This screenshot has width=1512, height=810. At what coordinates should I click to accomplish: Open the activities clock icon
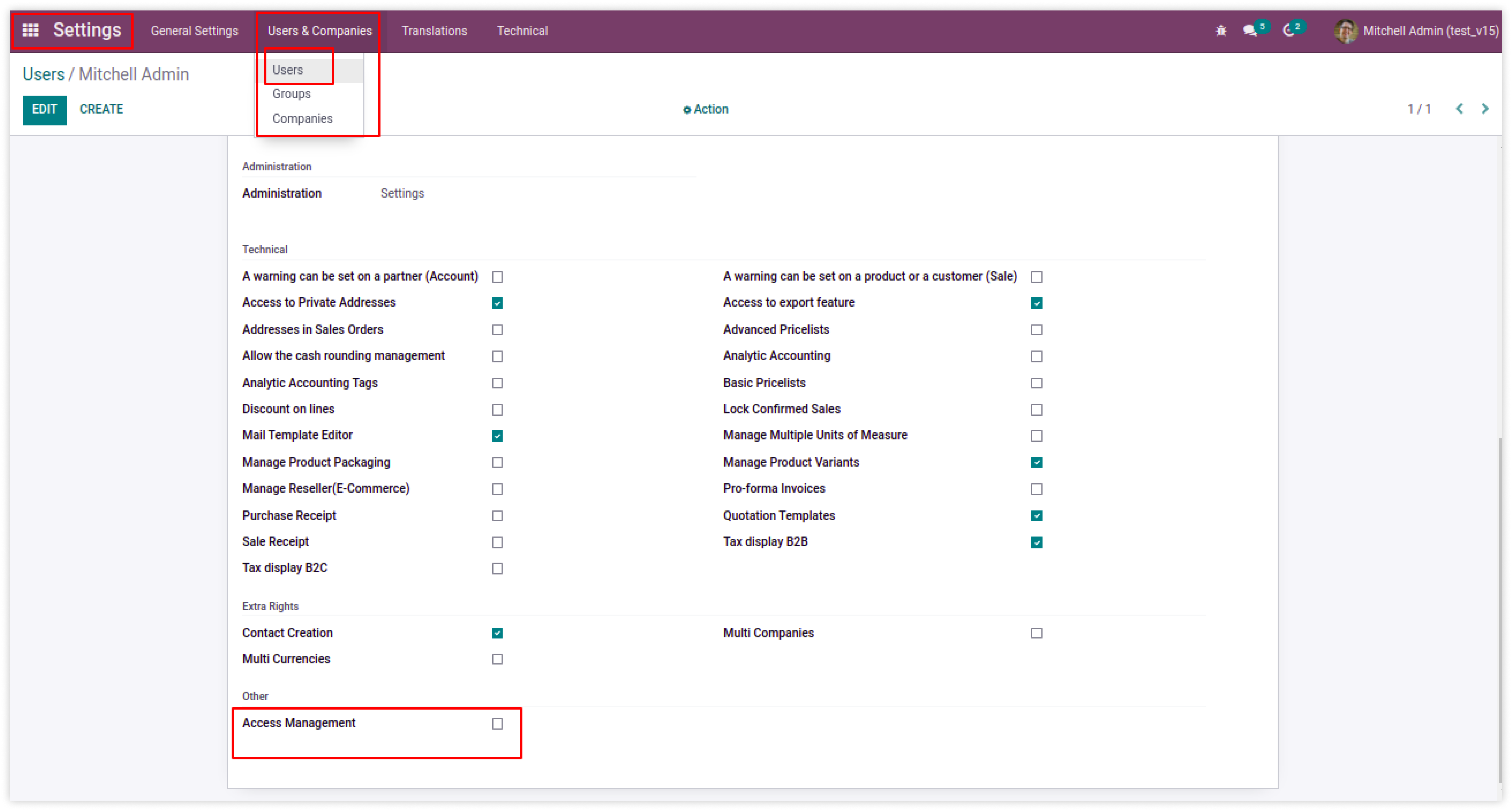coord(1289,31)
